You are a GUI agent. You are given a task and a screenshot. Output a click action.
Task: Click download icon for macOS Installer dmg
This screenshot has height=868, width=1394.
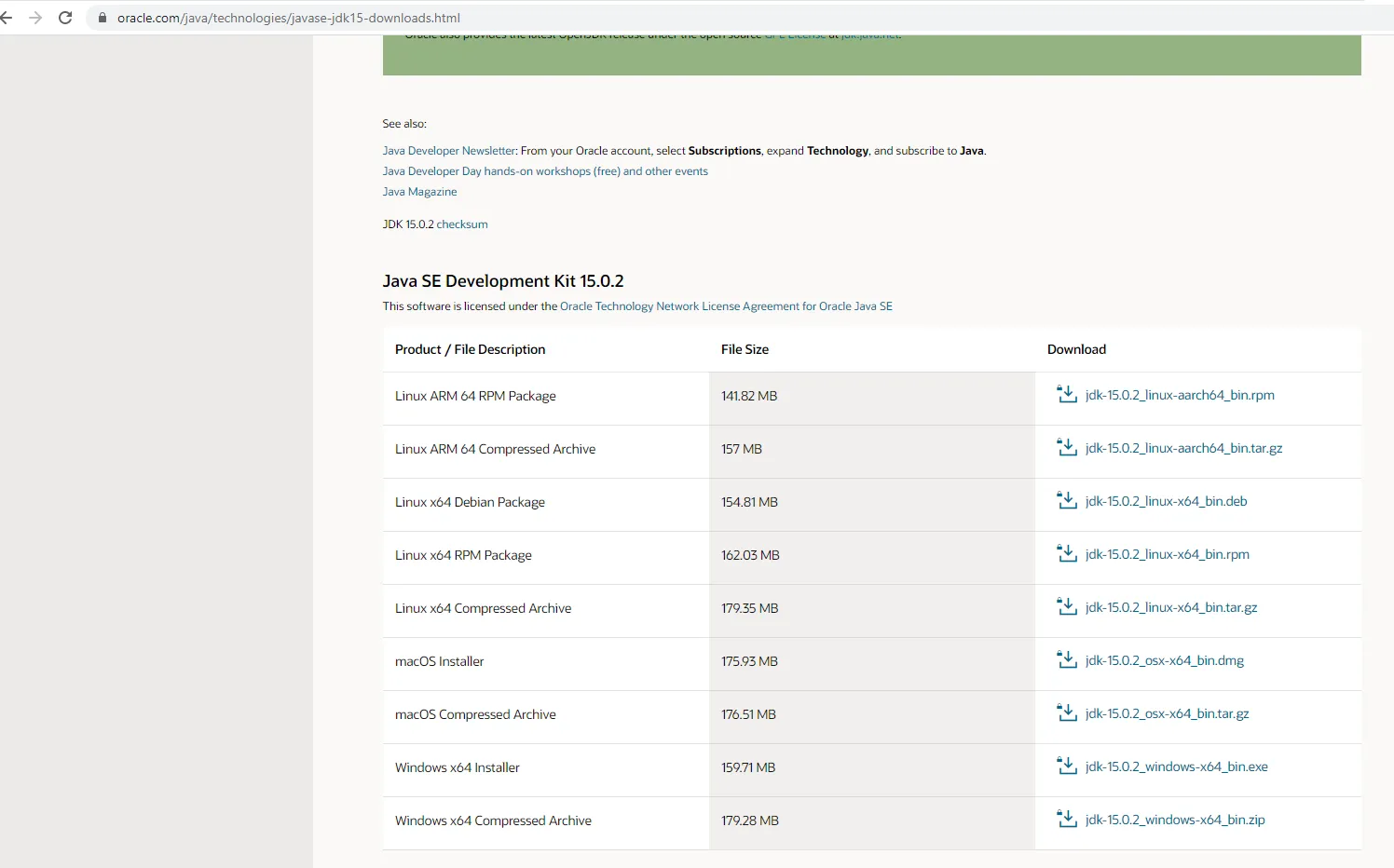pos(1066,660)
